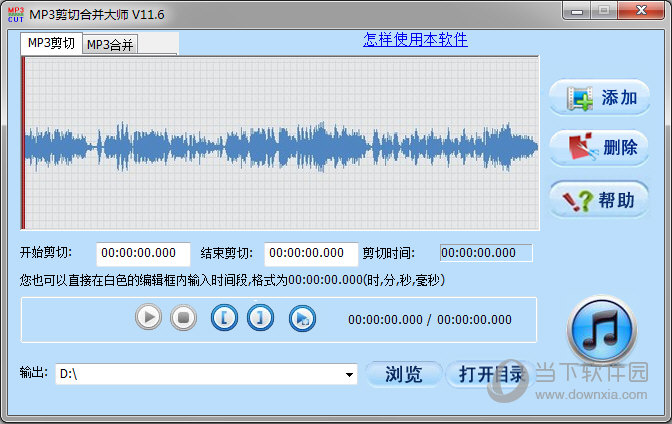Screen dimensions: 672x424
Task: Open the 怎样使用本软件 link
Action: (415, 39)
